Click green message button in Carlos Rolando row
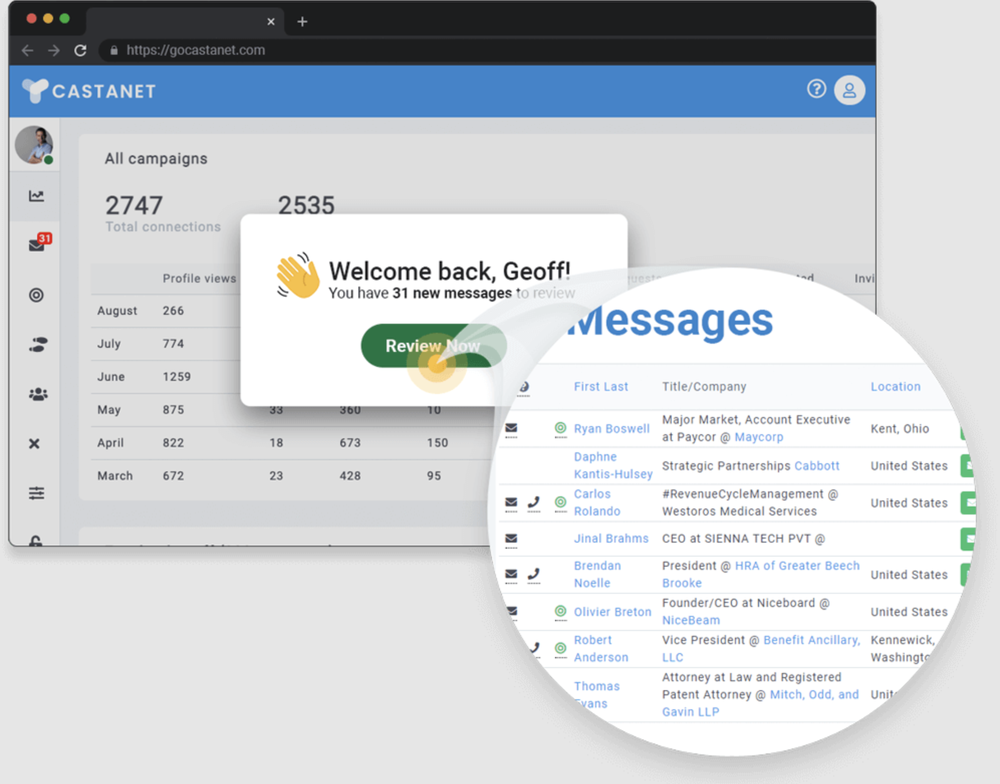 pos(968,503)
